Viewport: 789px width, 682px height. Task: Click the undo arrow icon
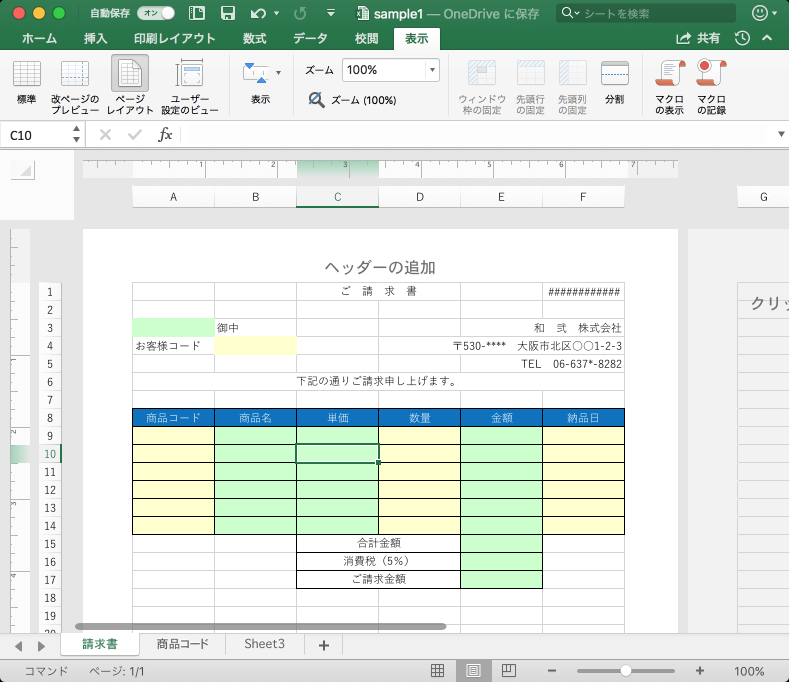(258, 13)
